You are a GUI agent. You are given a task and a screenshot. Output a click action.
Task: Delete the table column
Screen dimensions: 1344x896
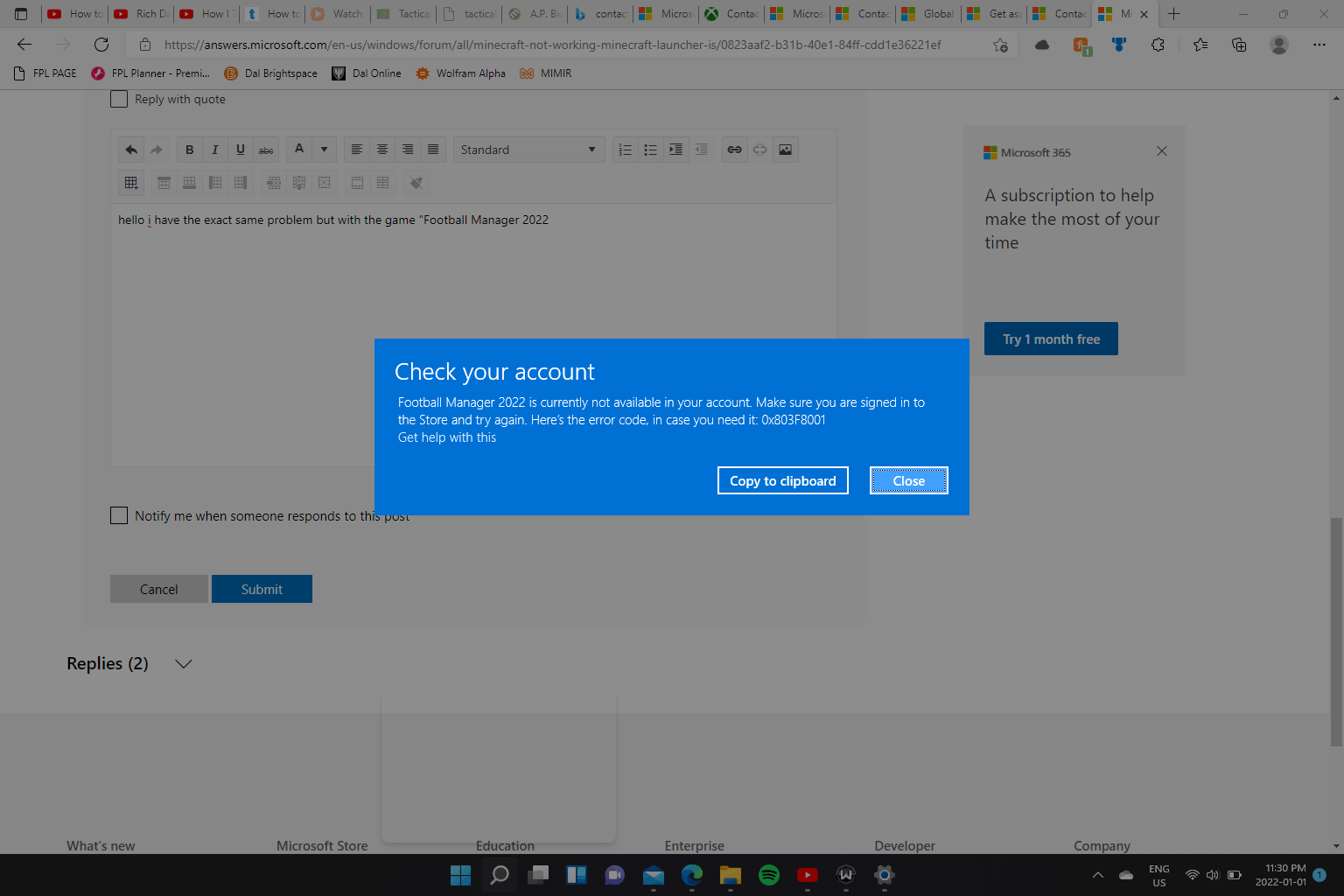click(299, 183)
